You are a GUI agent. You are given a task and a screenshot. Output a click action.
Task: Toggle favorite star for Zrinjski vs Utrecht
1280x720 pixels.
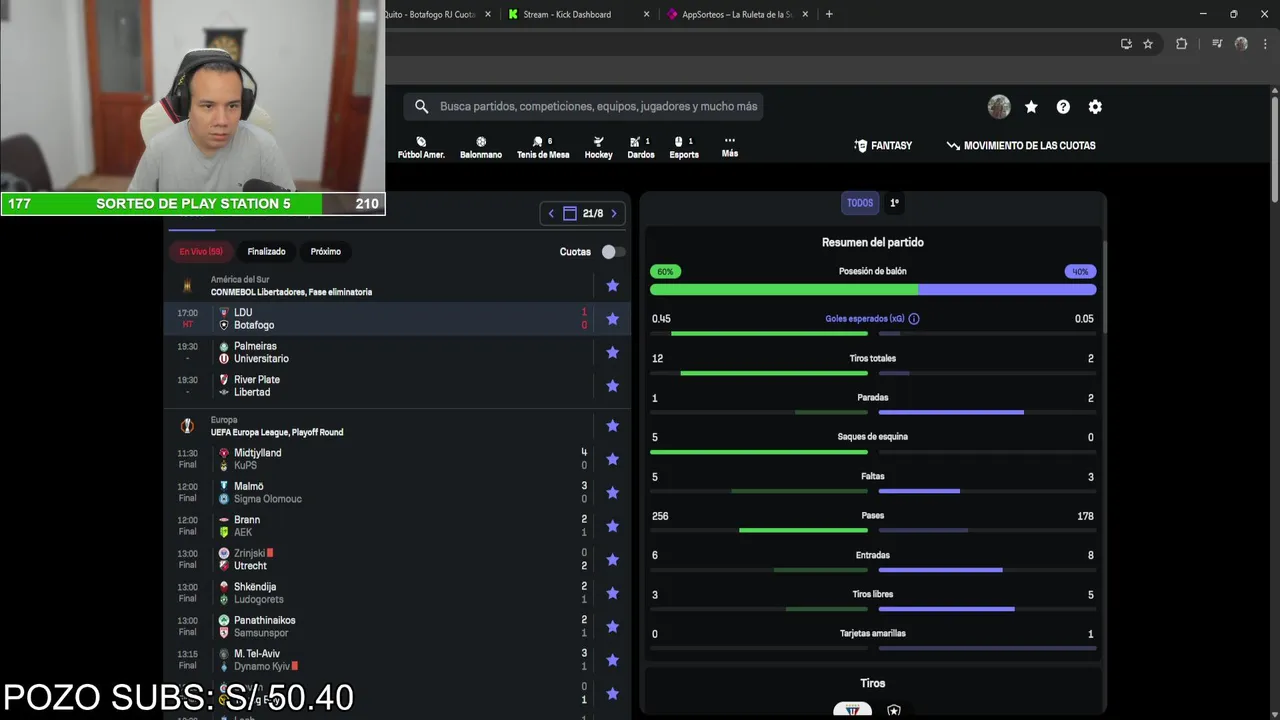pos(613,560)
